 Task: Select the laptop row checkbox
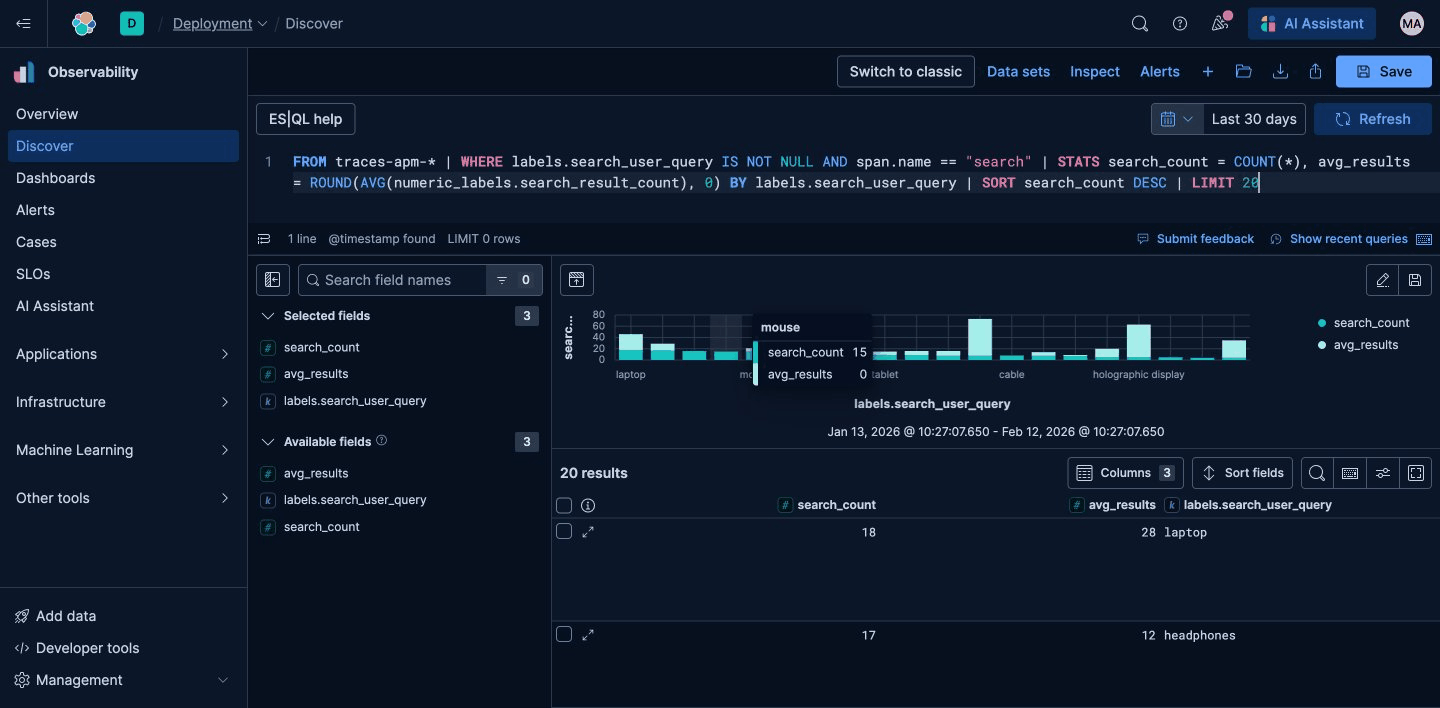tap(564, 531)
